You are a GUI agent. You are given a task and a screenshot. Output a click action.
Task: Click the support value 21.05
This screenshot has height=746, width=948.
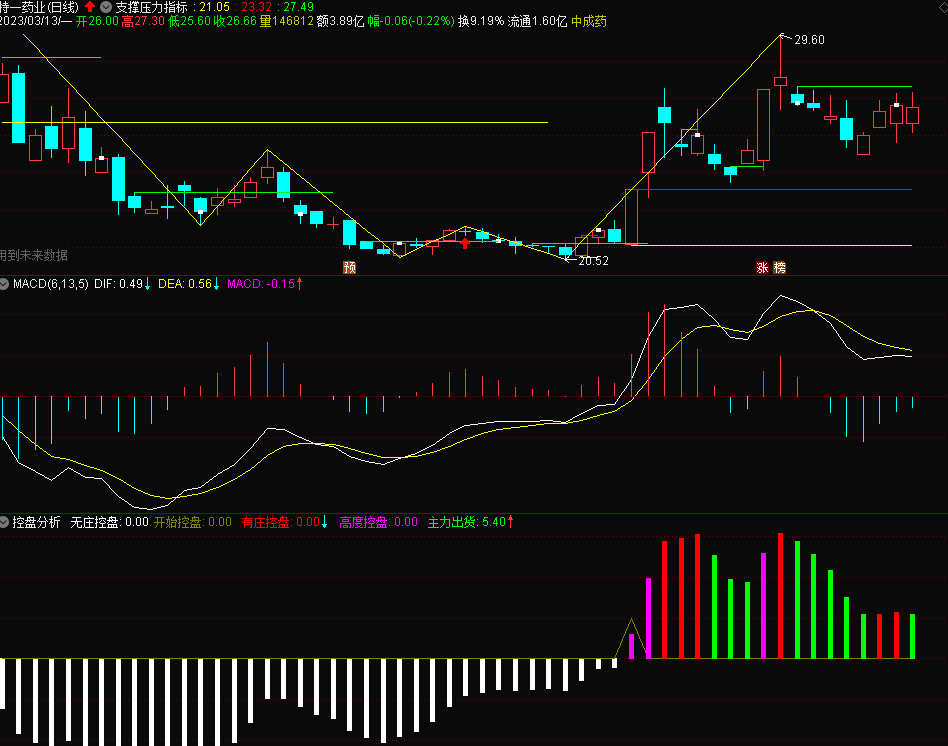(x=215, y=7)
